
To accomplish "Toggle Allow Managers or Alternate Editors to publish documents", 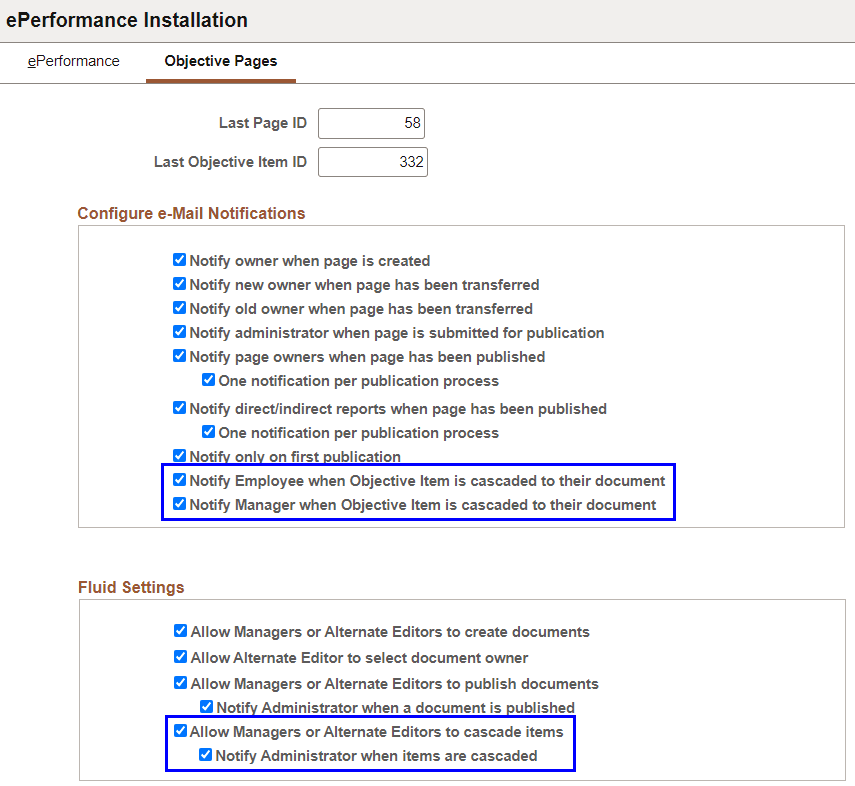I will tap(180, 683).
